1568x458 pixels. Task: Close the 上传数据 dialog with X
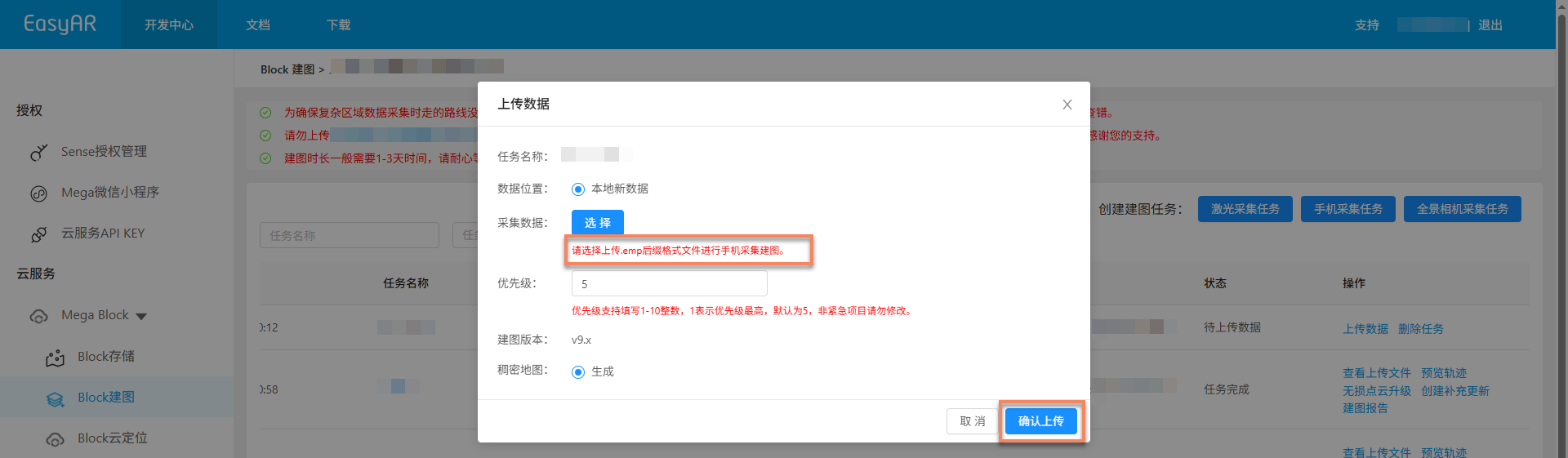[1067, 104]
